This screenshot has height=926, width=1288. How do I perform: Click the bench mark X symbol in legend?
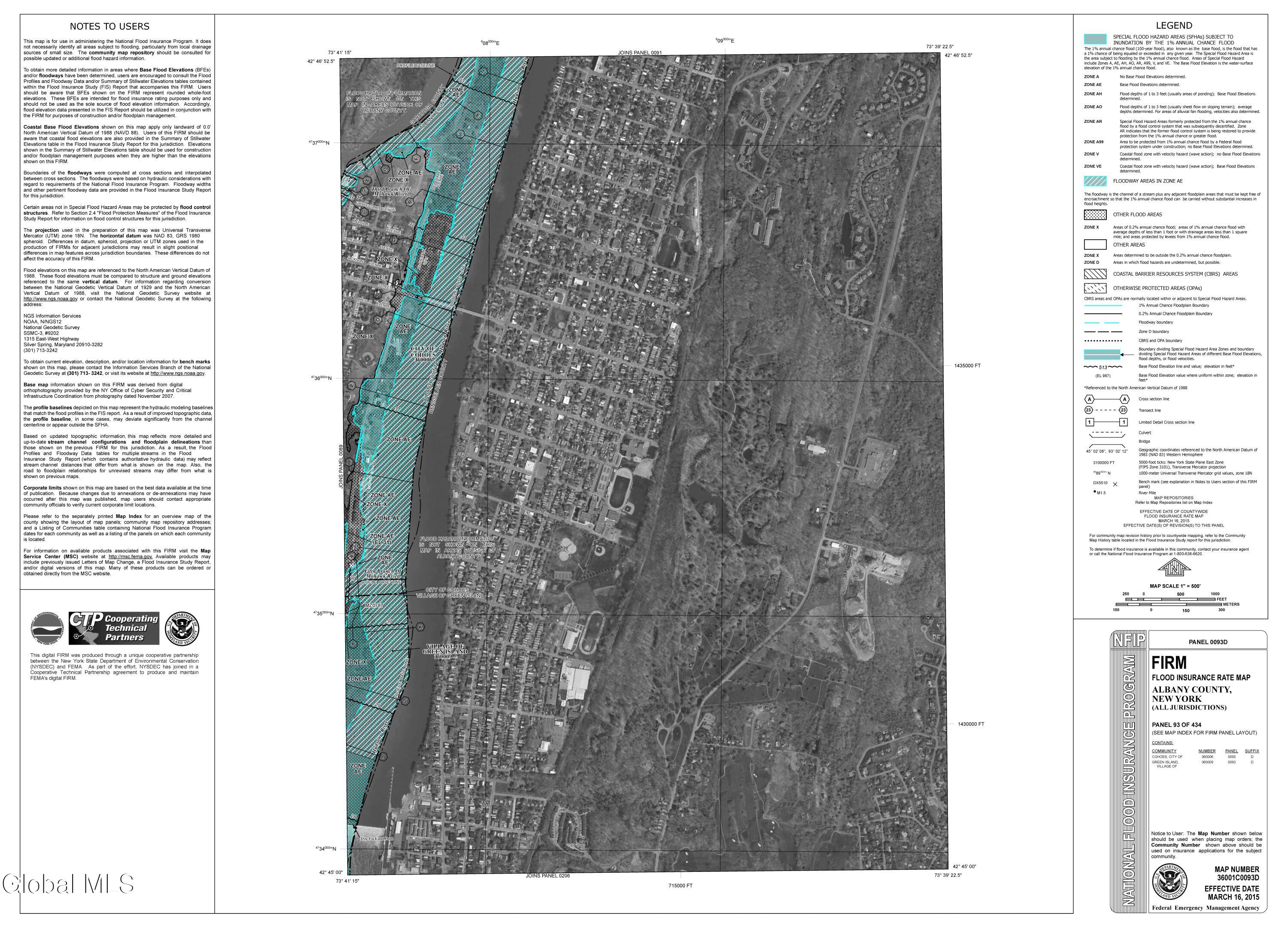click(1115, 484)
